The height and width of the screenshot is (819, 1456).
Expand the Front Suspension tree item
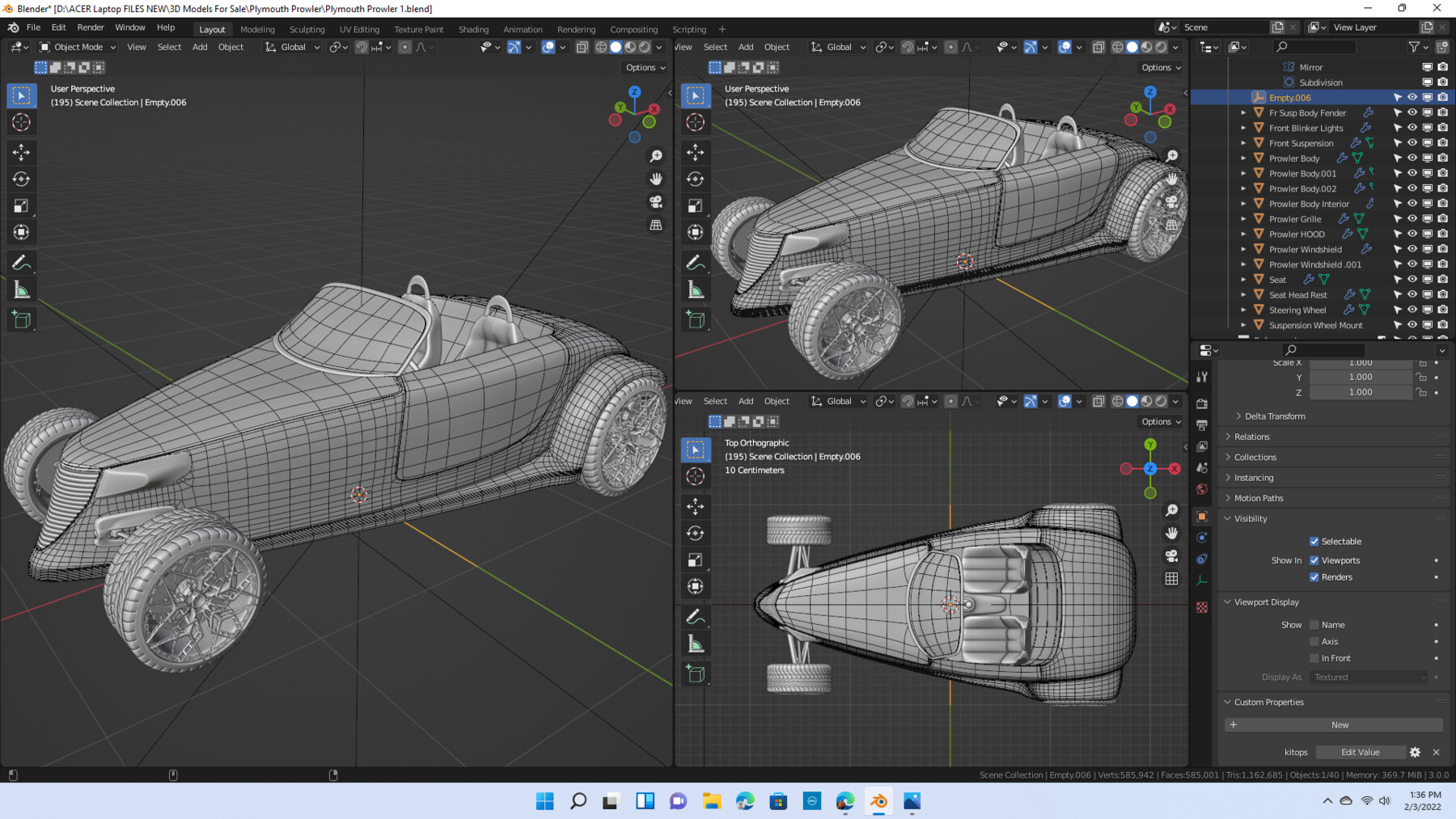[1244, 143]
